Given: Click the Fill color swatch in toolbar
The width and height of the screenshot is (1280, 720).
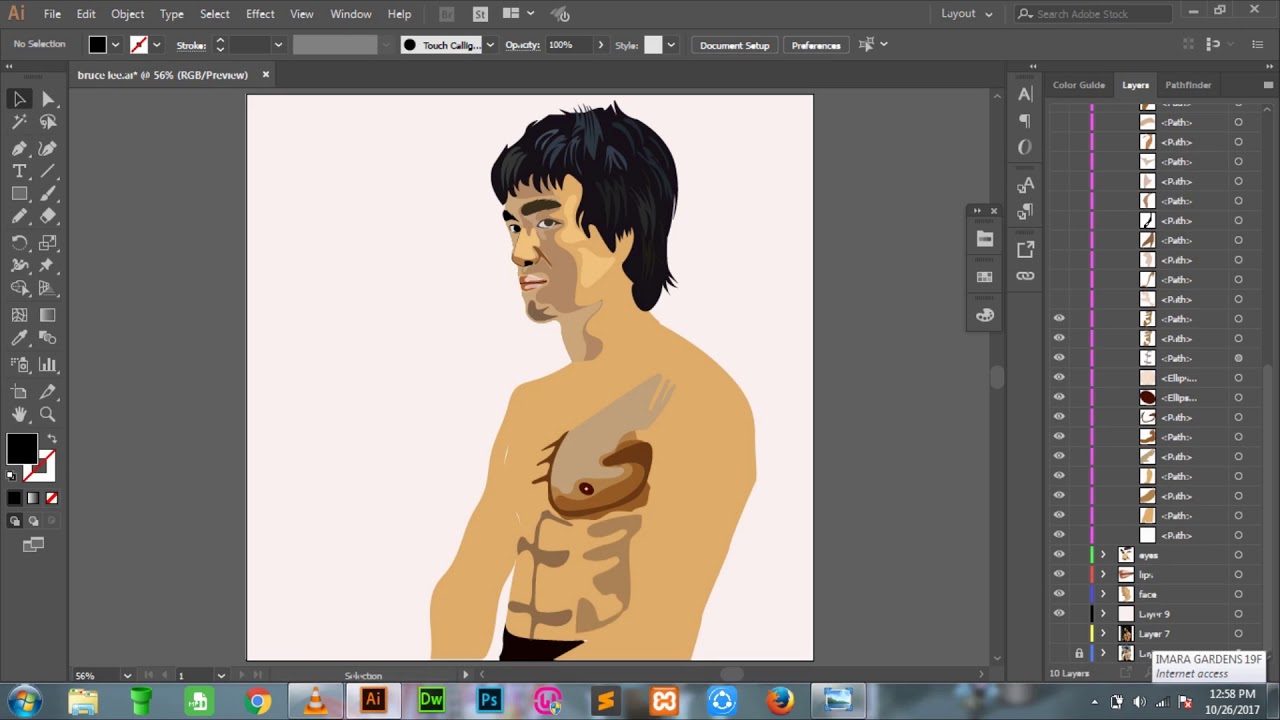Looking at the screenshot, I should [22, 449].
